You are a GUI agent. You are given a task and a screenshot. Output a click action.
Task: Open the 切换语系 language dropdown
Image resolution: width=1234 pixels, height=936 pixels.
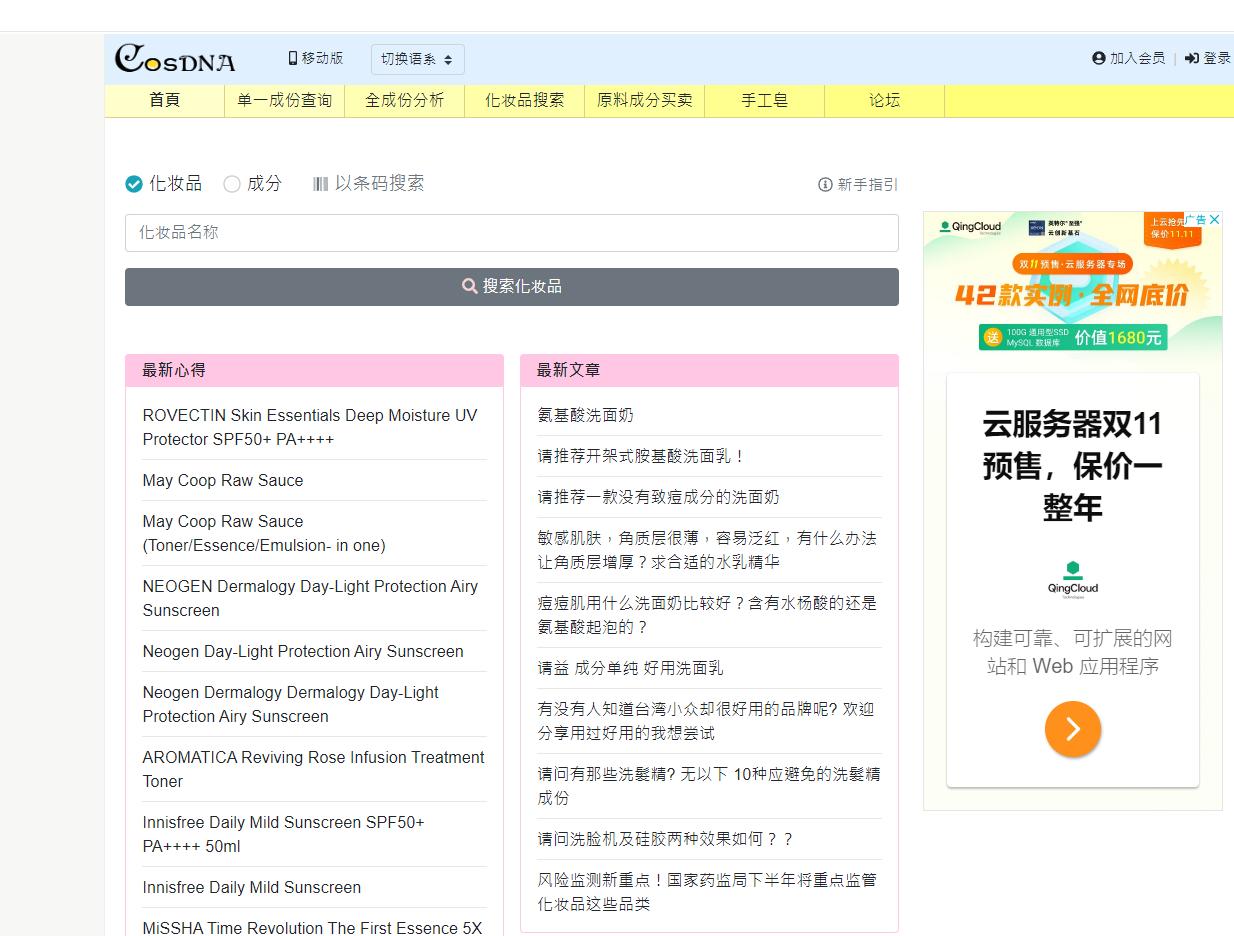(x=417, y=59)
